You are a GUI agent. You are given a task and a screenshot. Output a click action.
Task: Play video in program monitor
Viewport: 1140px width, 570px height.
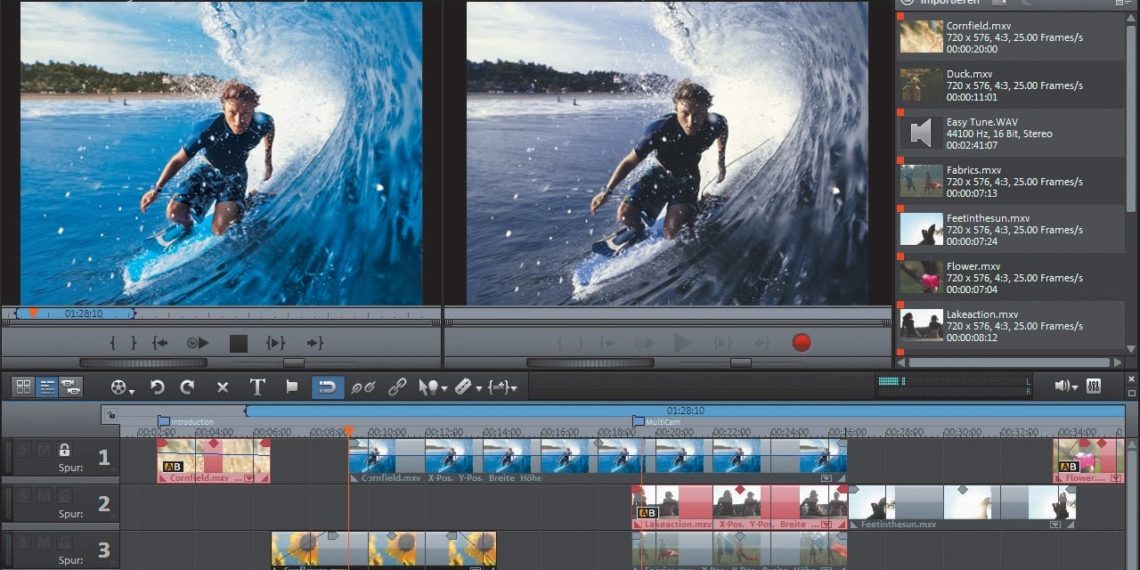(x=682, y=342)
